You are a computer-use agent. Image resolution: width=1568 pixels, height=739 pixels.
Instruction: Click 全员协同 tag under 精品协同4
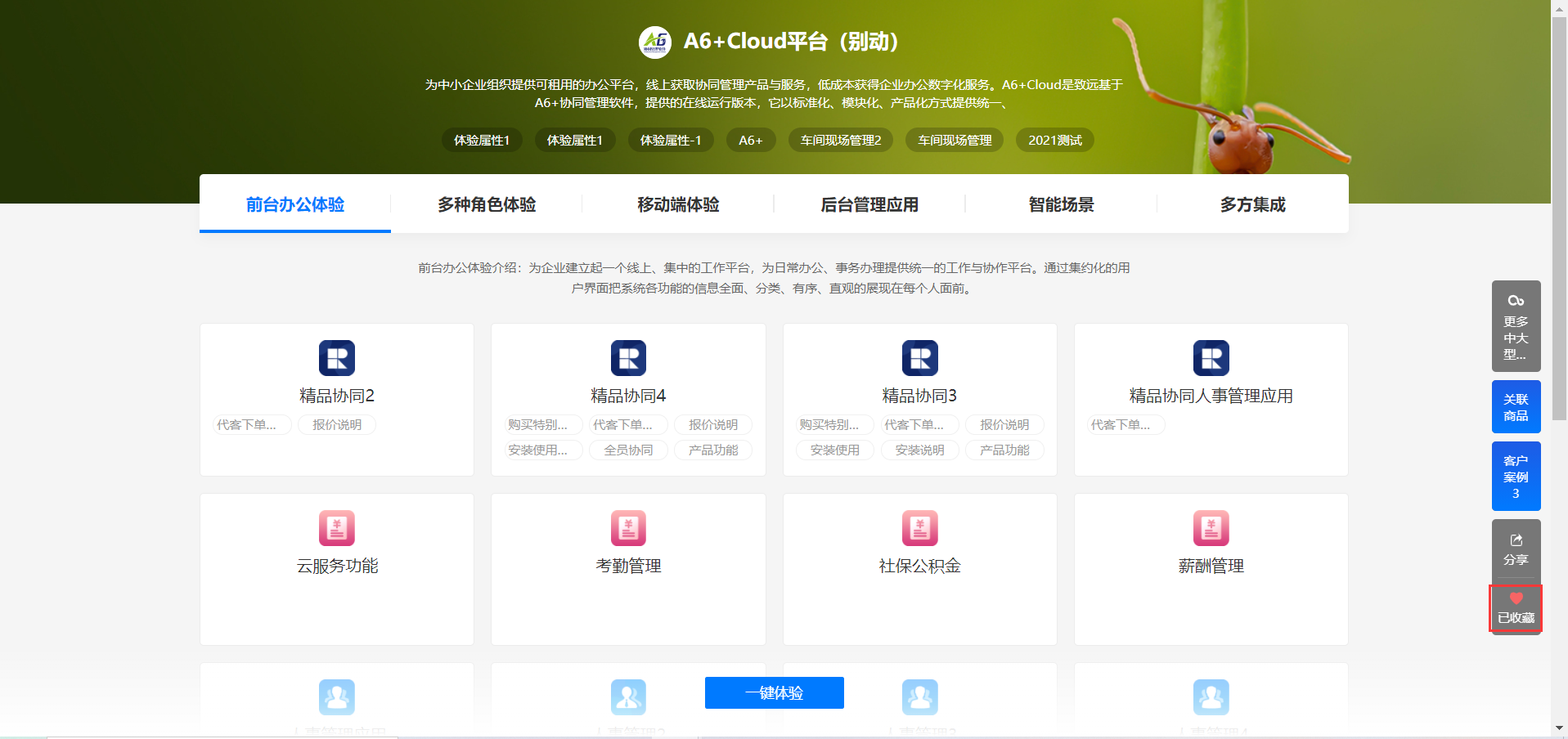[628, 450]
